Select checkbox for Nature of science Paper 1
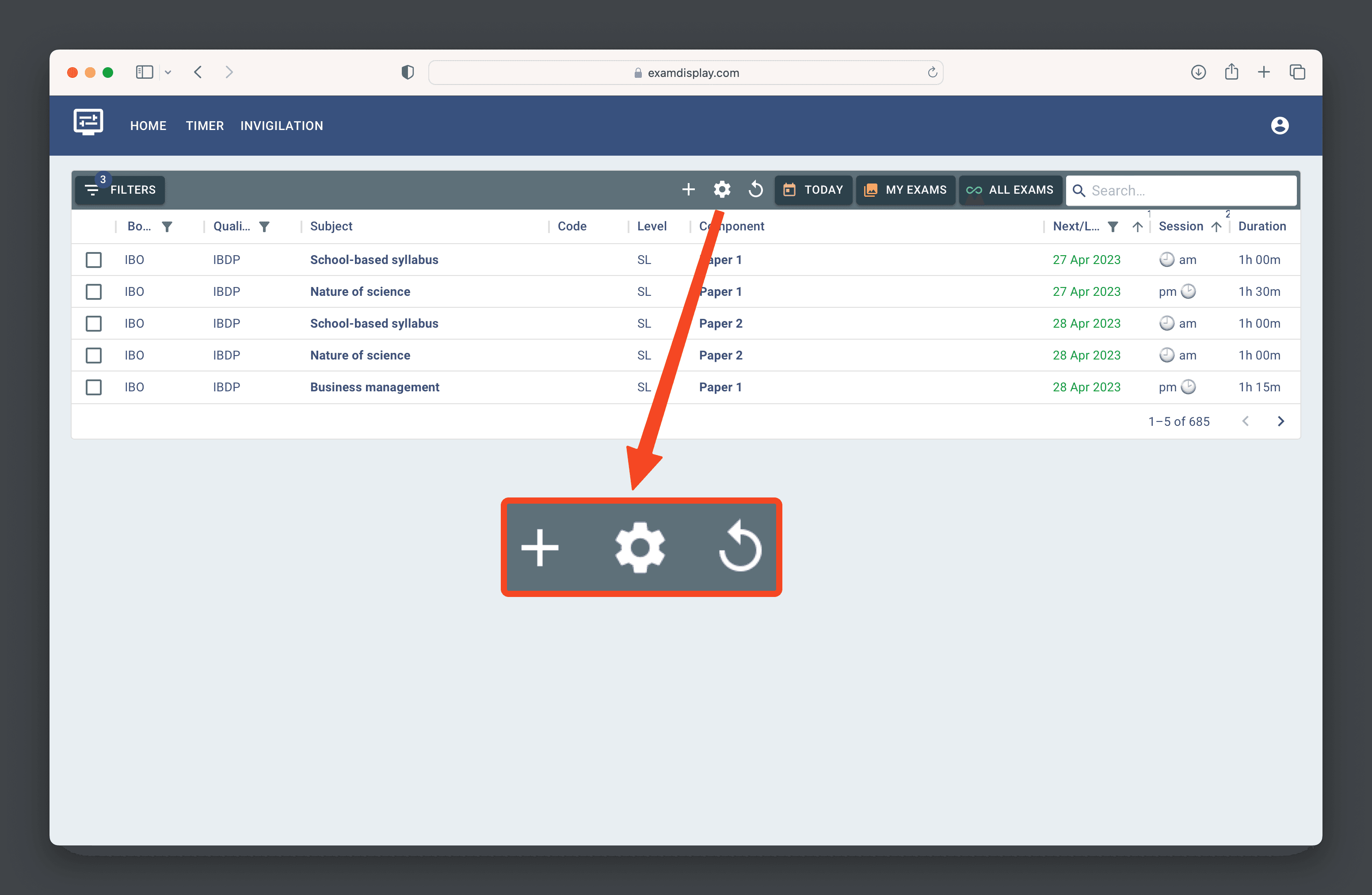 [x=93, y=292]
